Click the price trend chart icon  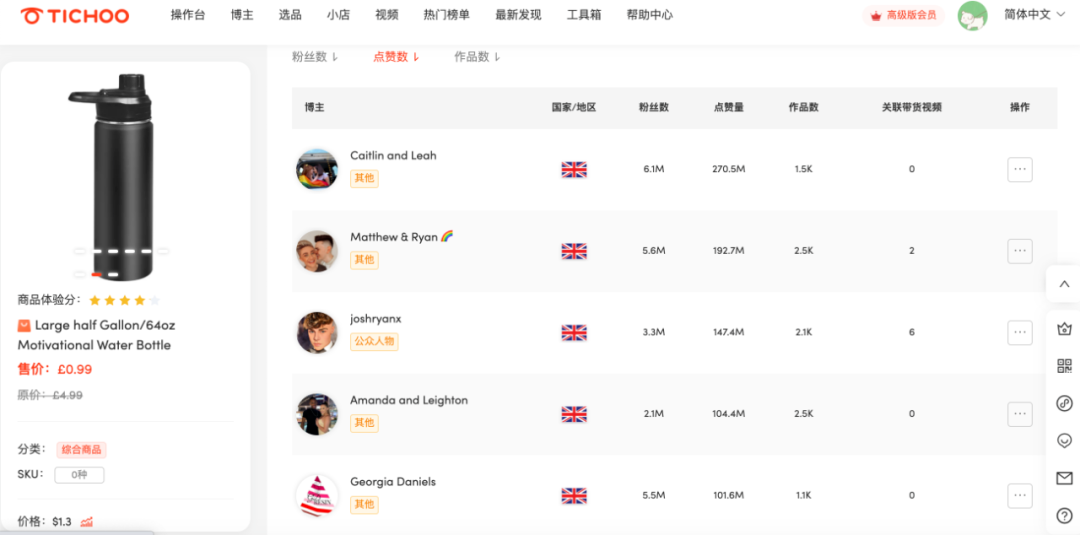[x=87, y=521]
